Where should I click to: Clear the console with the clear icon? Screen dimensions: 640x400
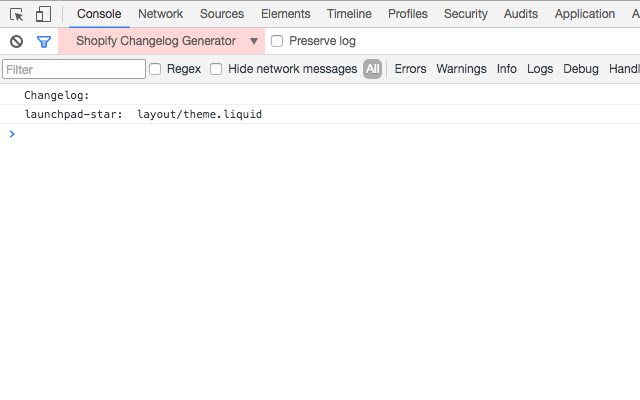coord(17,41)
